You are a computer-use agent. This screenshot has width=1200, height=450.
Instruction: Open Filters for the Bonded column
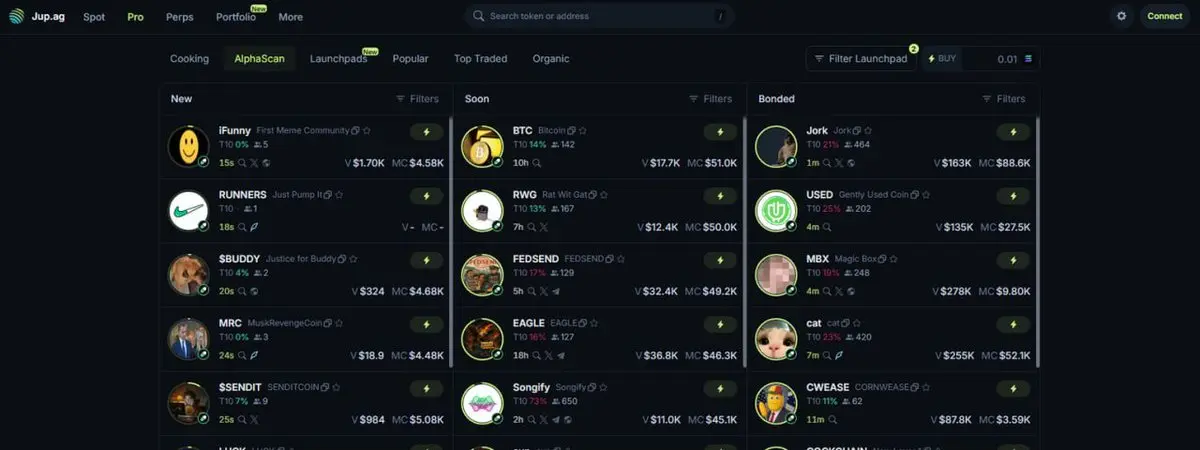pyautogui.click(x=1004, y=99)
